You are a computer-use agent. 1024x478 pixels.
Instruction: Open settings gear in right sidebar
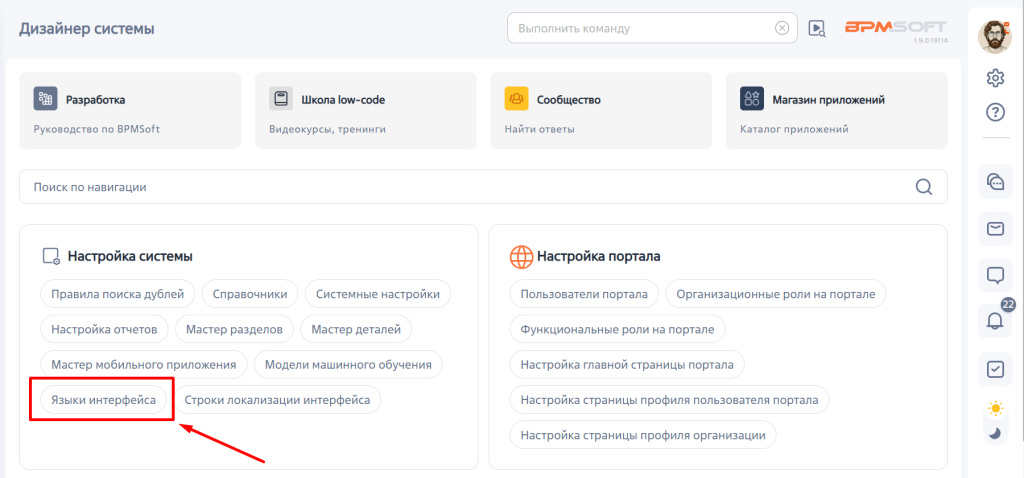coord(995,78)
